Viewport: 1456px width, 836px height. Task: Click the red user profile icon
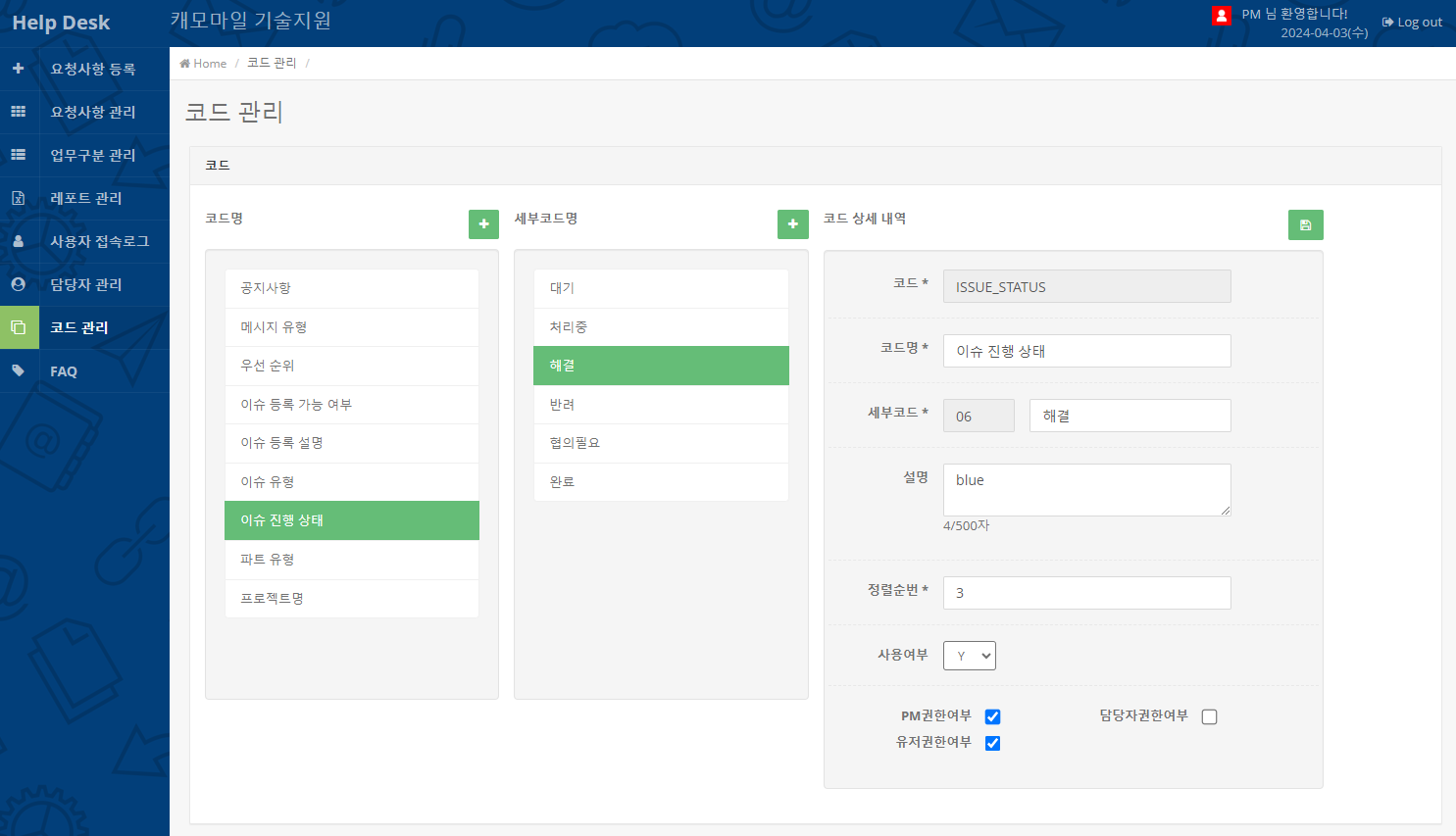pyautogui.click(x=1221, y=16)
